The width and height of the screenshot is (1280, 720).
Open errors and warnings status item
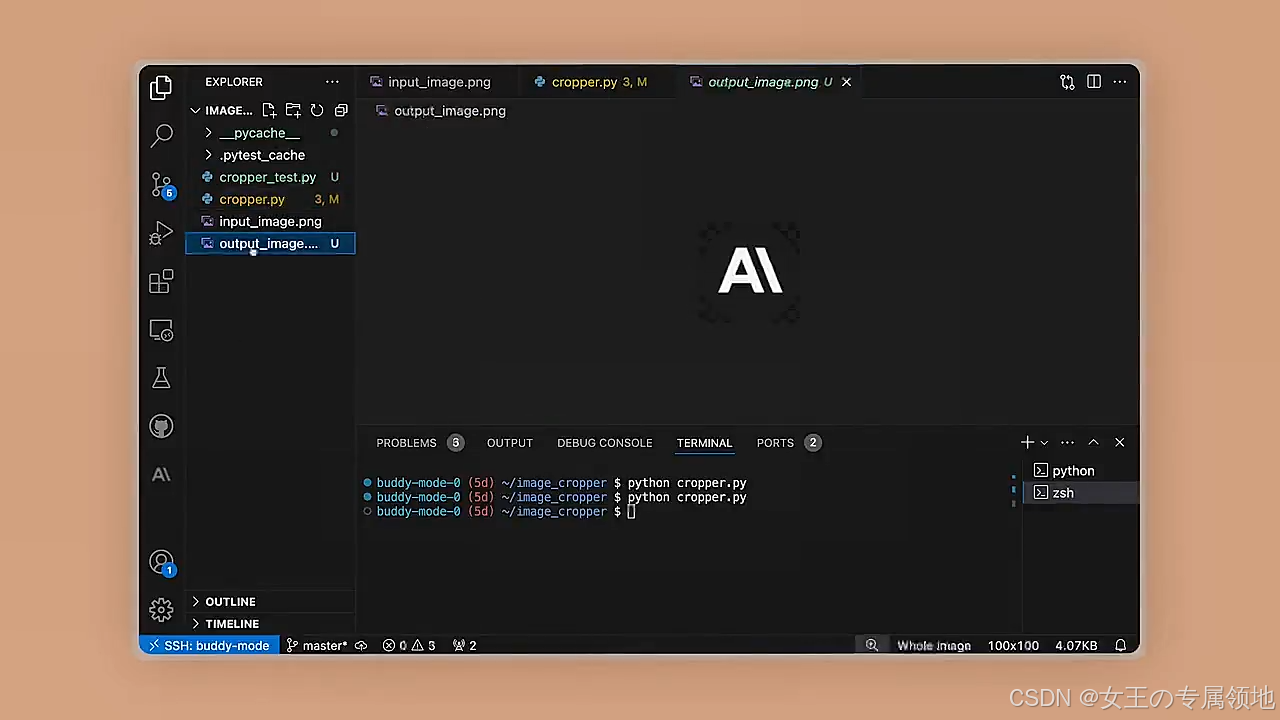click(409, 646)
